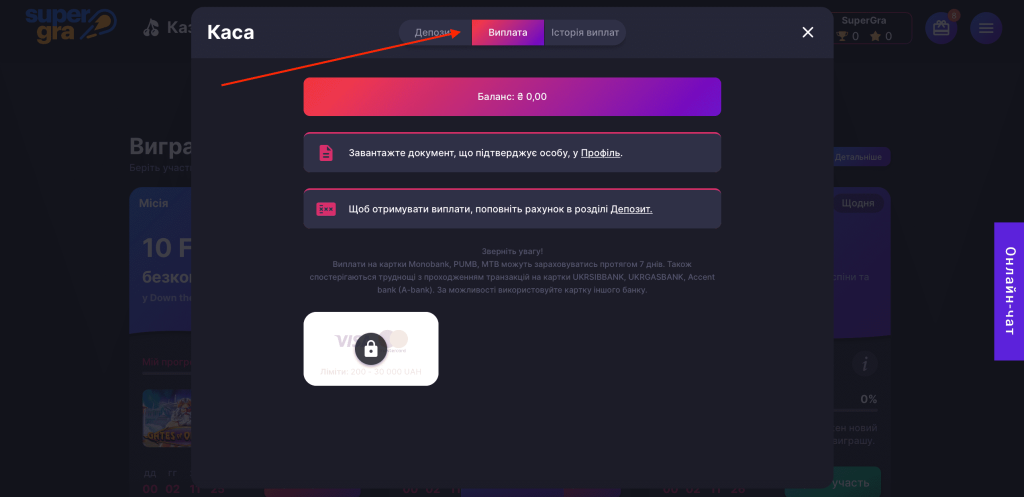
Task: Open the Депозит link in the notice
Action: click(x=631, y=209)
